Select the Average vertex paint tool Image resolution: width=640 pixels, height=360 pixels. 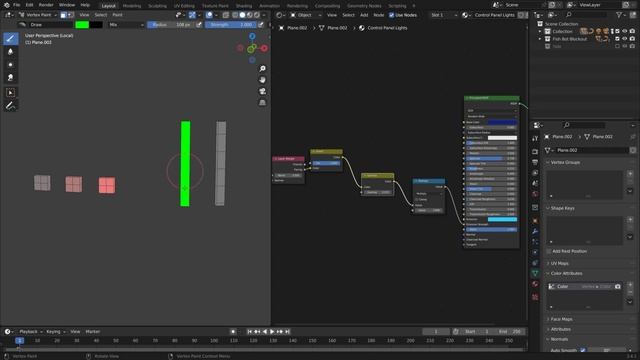[x=11, y=64]
